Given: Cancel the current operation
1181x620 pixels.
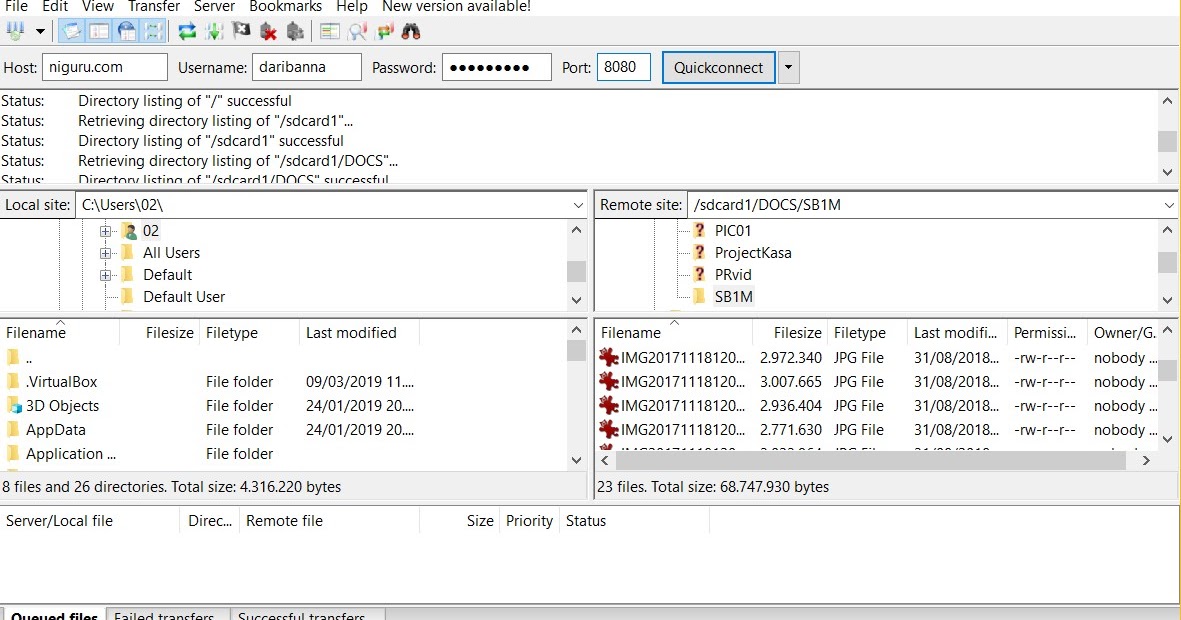Looking at the screenshot, I should pos(240,30).
